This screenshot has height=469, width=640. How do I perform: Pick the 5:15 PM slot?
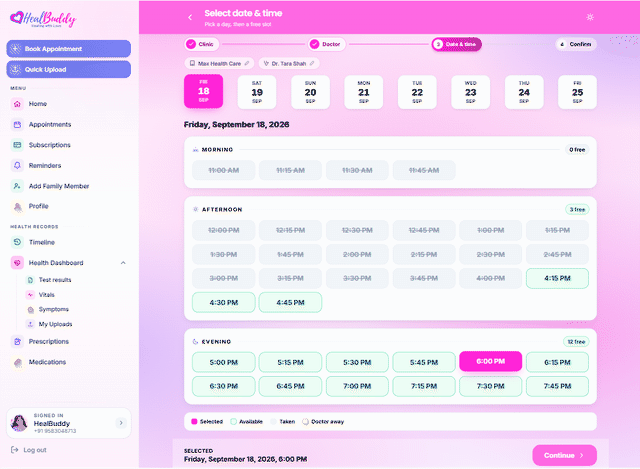click(290, 362)
